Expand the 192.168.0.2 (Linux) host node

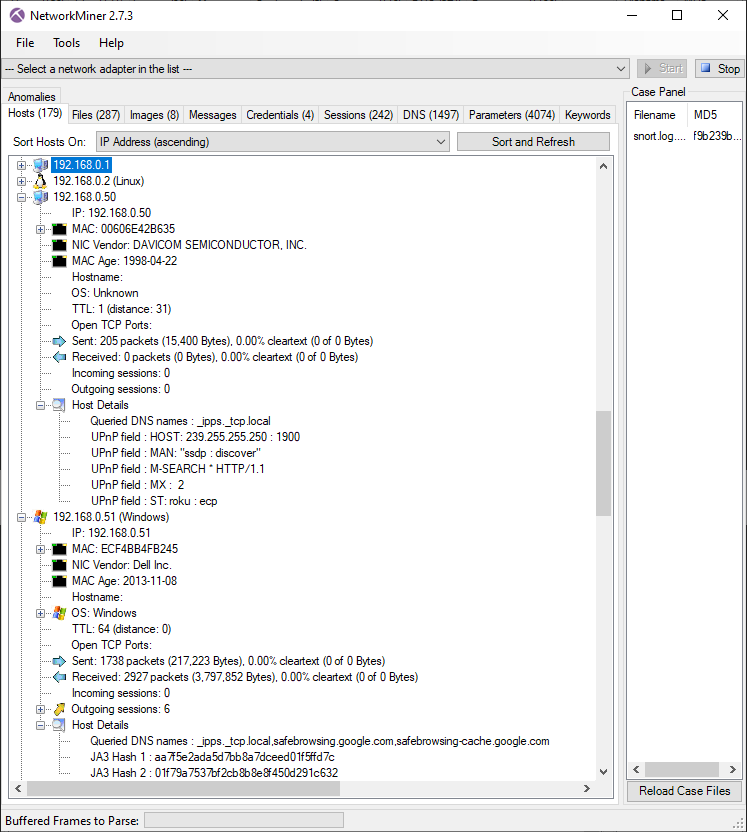coord(21,181)
